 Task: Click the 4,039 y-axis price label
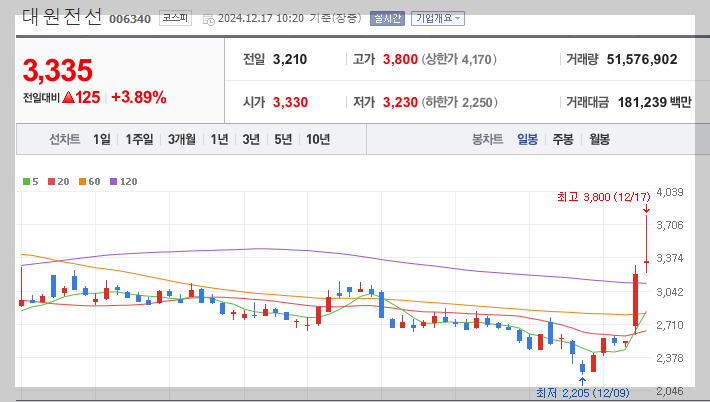670,192
